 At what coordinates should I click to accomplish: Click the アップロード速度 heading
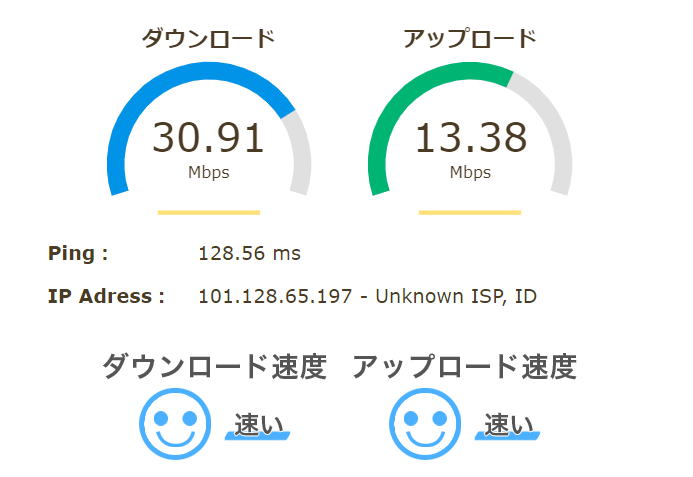pos(465,366)
